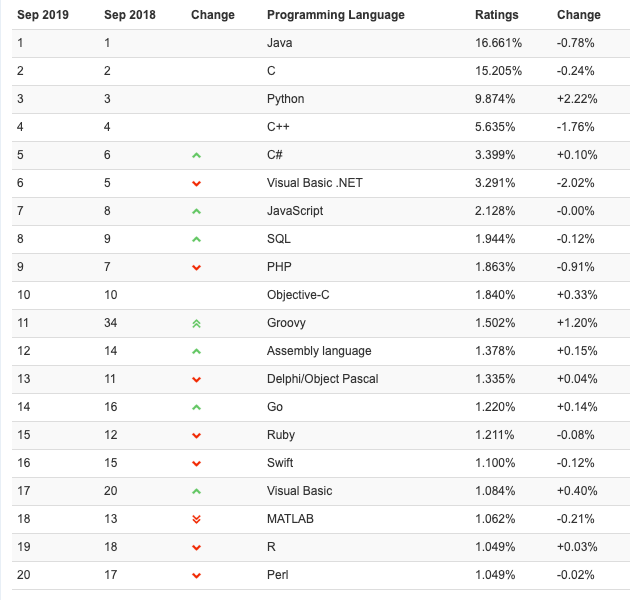The width and height of the screenshot is (638, 600).
Task: Click the double green up arrow for Groovy
Action: 196,324
